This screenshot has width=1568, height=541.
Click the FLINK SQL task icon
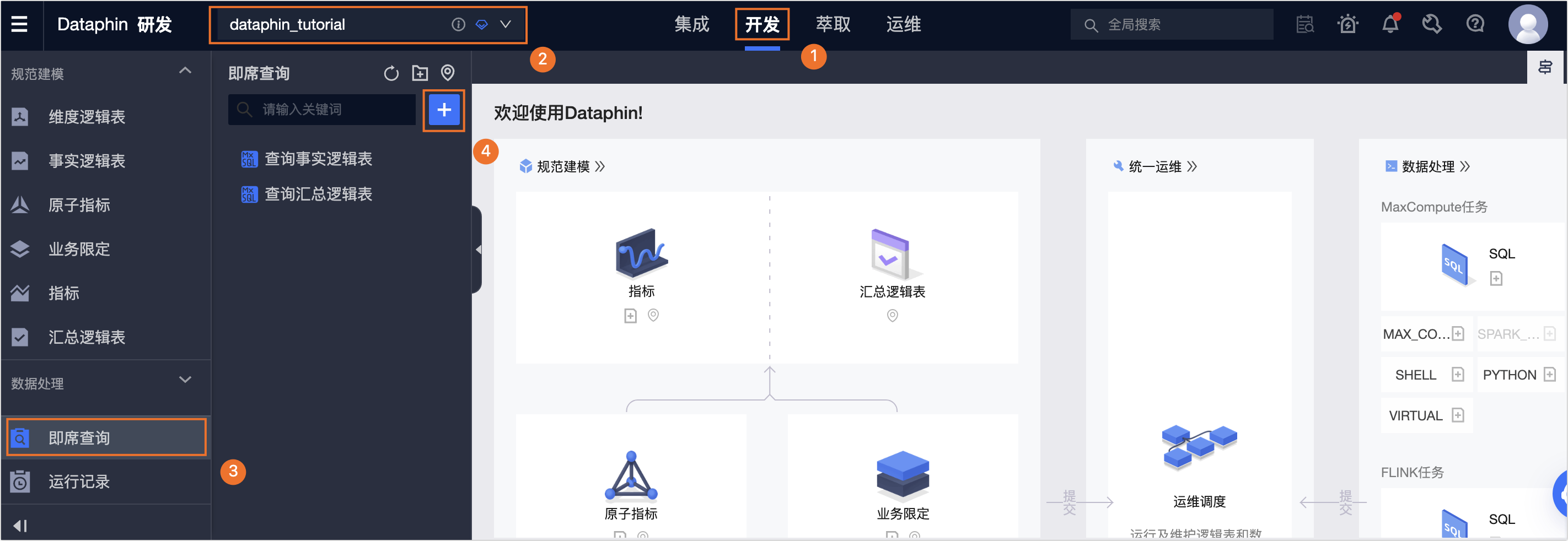[x=1456, y=524]
